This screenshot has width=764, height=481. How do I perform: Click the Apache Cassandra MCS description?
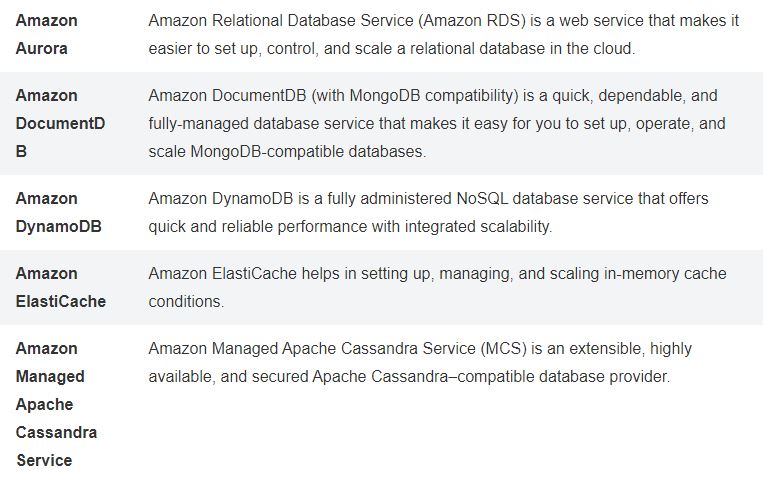(420, 363)
